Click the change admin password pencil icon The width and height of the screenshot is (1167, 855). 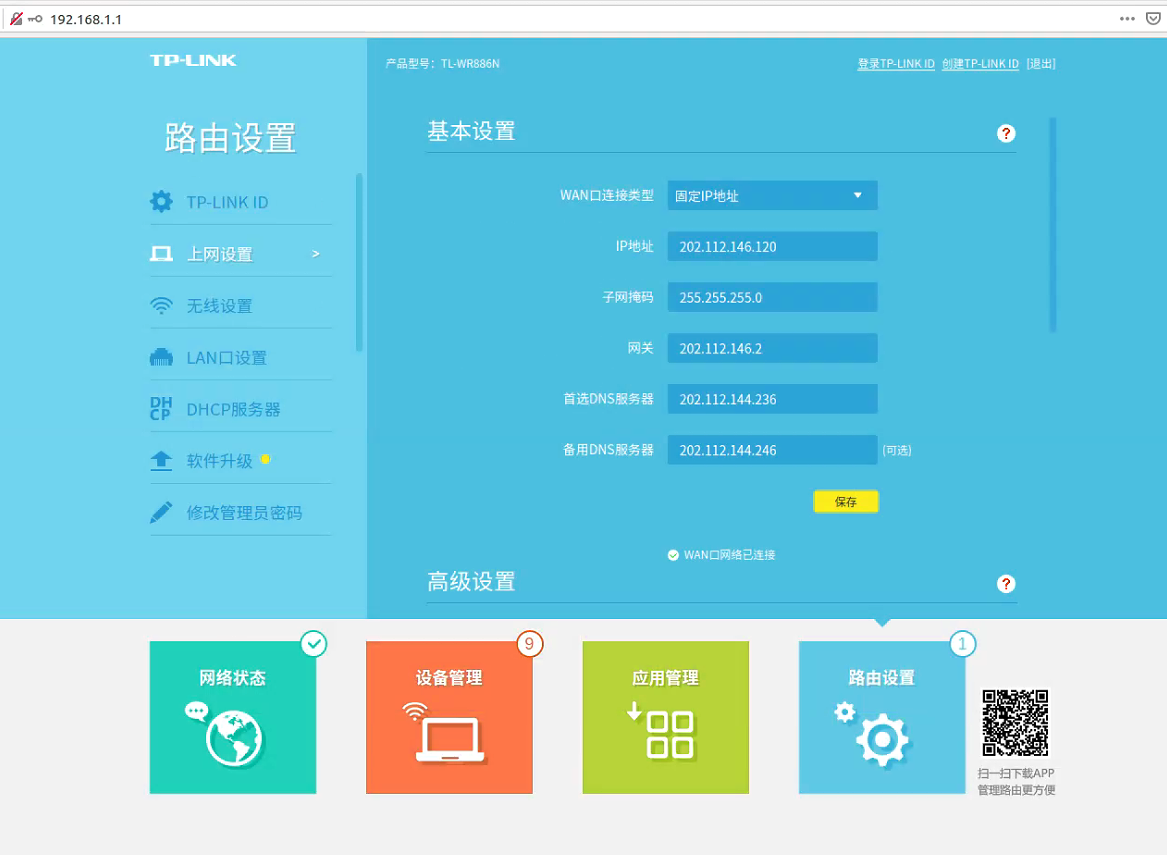(161, 513)
